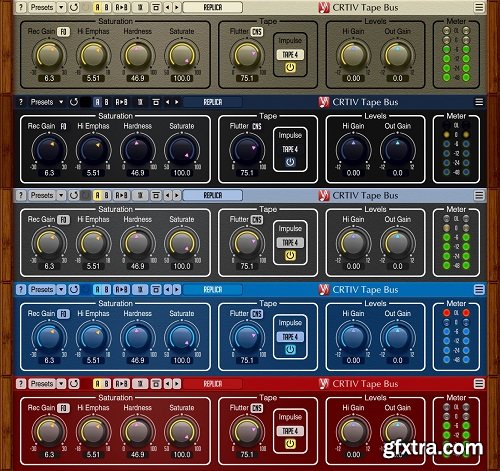Click the window size icon in the black instance

tap(156, 102)
